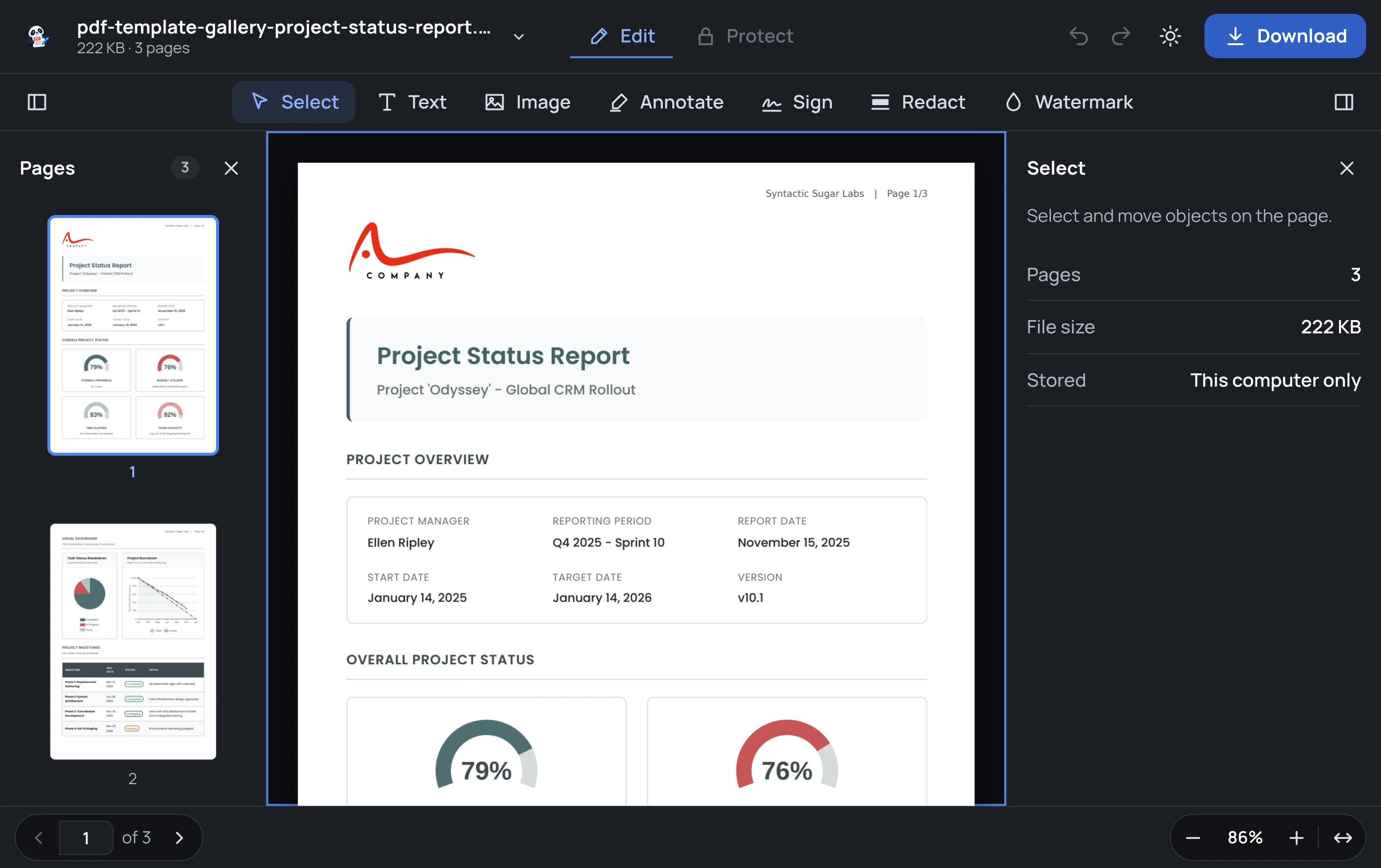Click the 76% budget gauge
The image size is (1381, 868).
pyautogui.click(x=787, y=754)
